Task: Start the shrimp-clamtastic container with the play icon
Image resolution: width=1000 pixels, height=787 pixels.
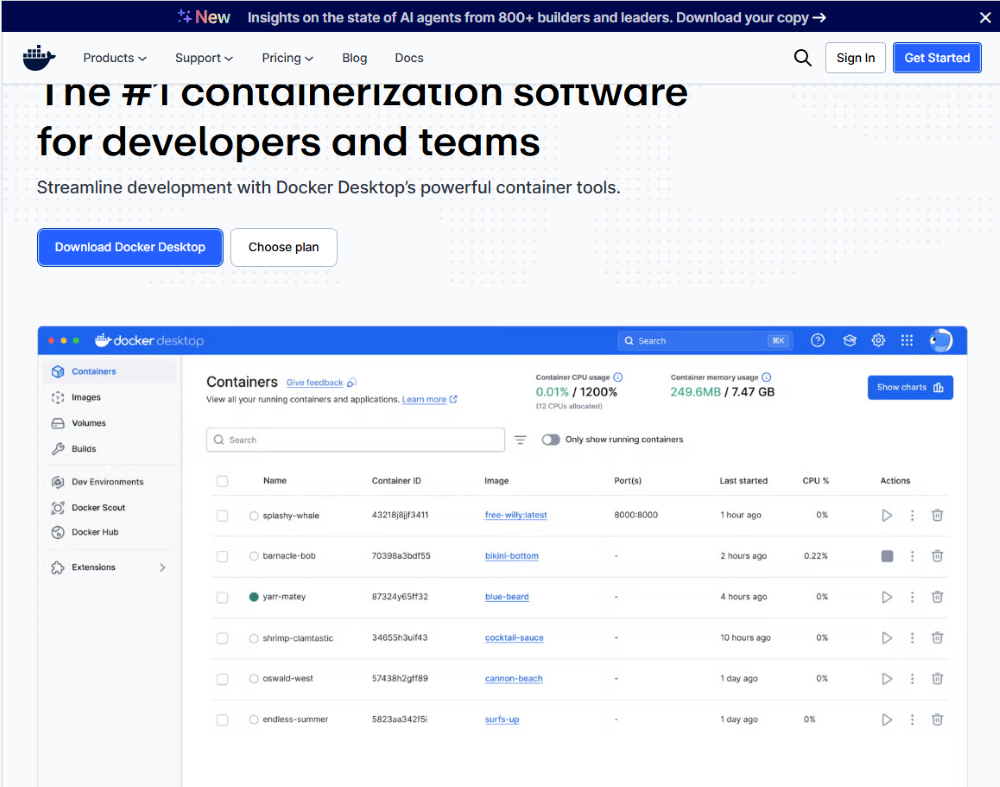Action: click(x=886, y=638)
